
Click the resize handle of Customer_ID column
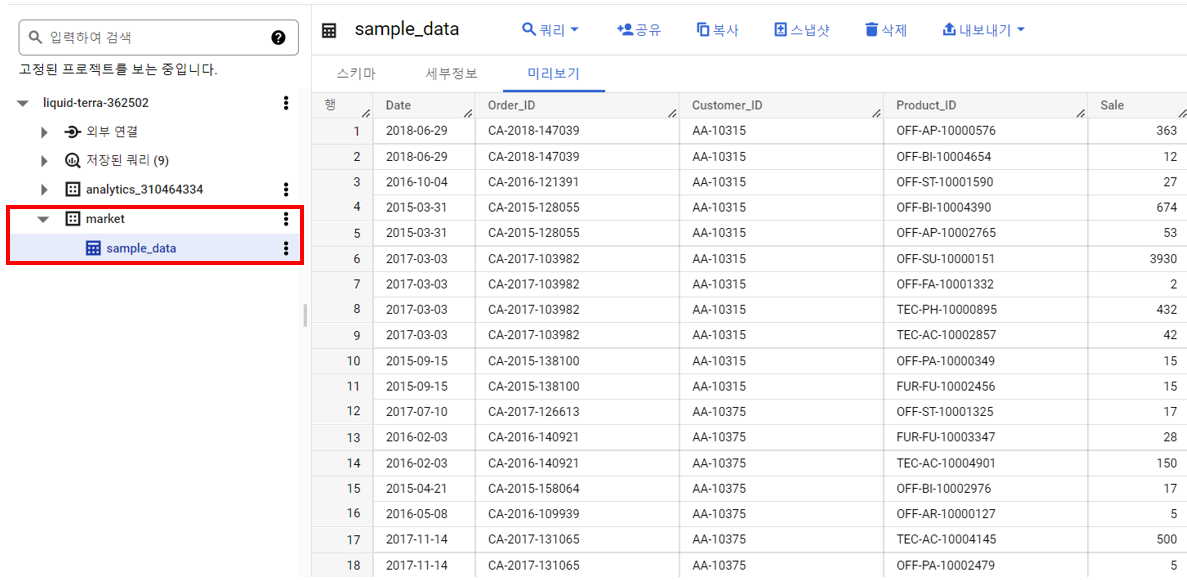(876, 114)
